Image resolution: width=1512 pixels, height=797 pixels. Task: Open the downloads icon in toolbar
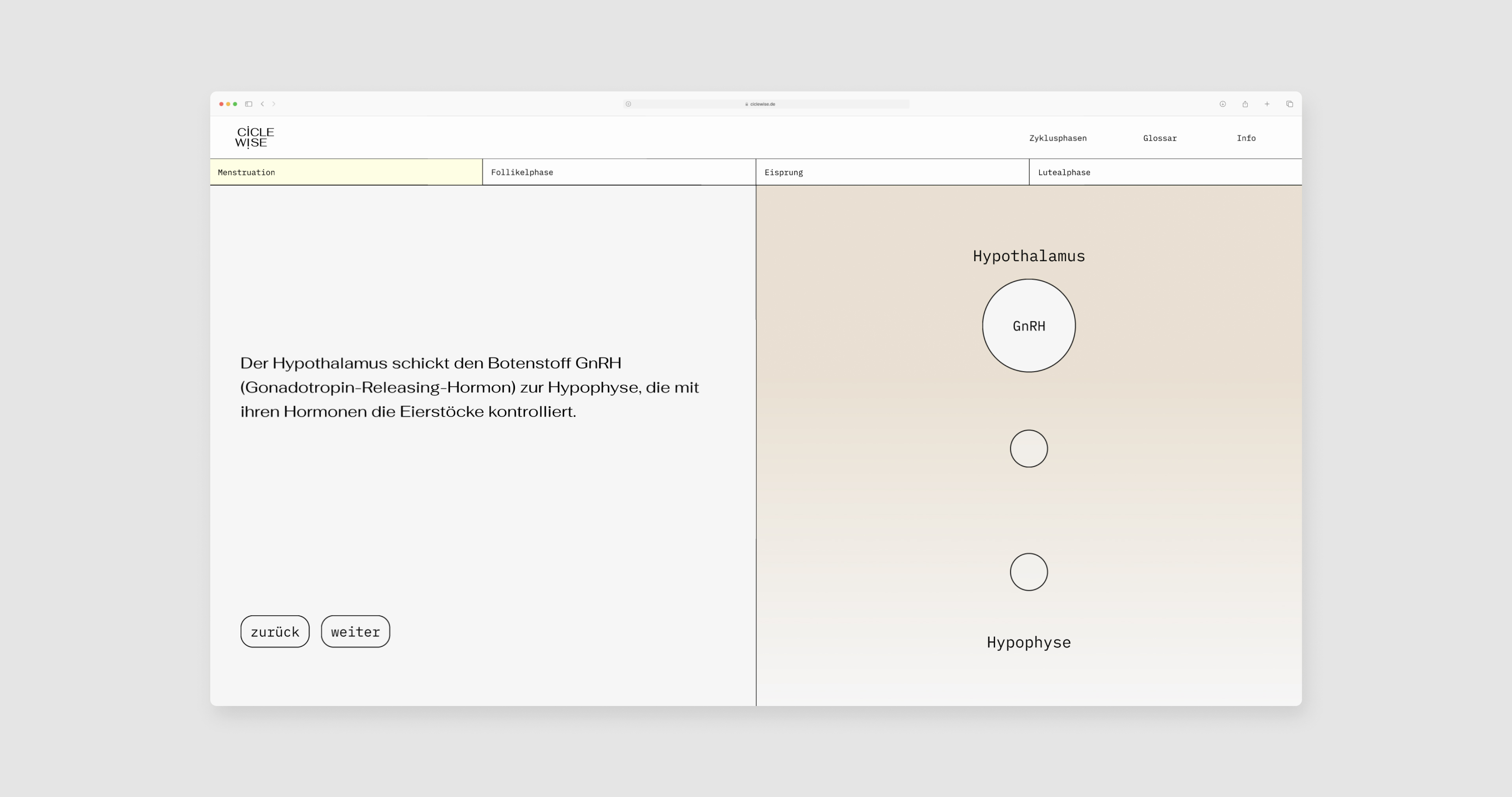point(1223,104)
